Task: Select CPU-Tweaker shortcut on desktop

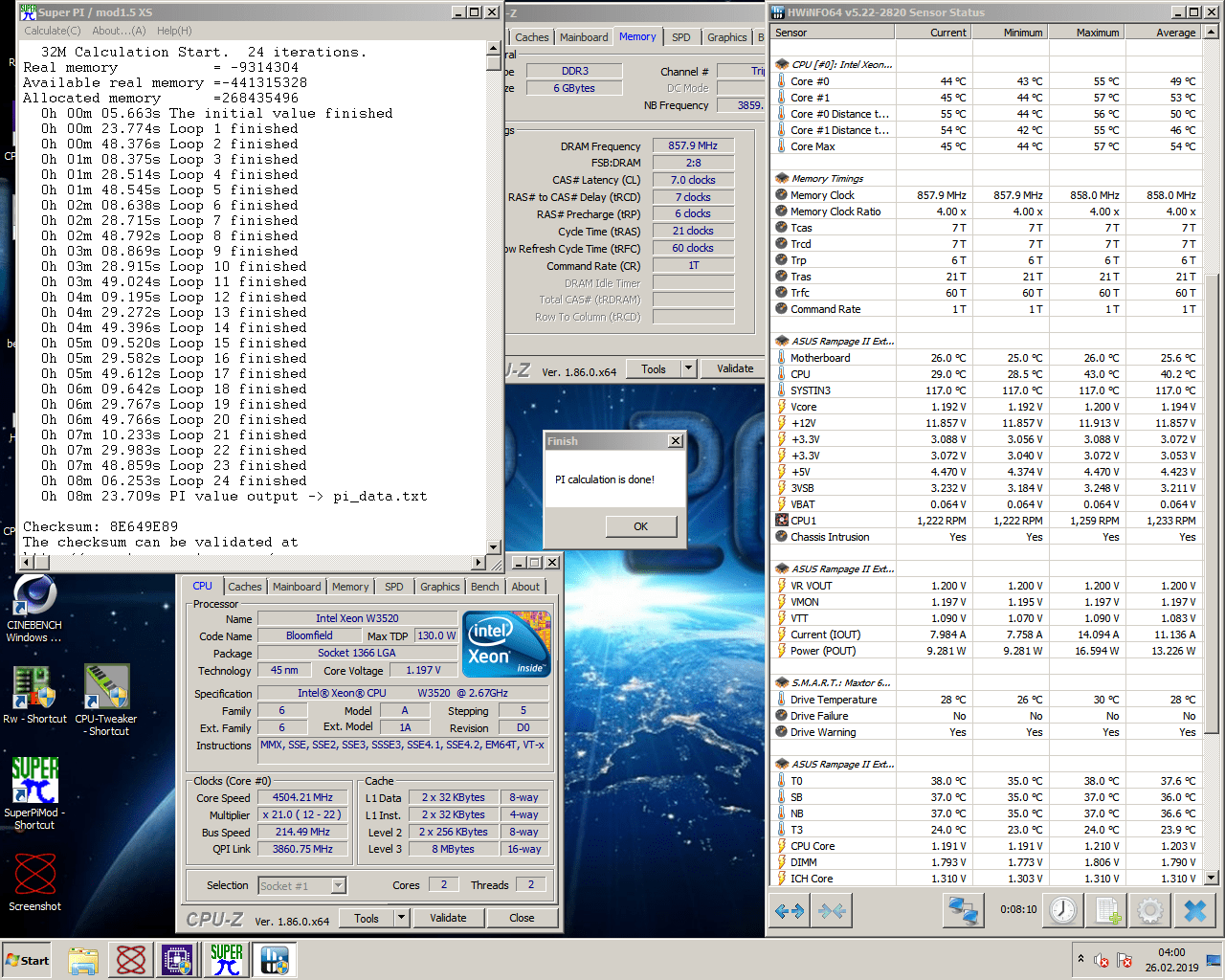Action: 106,701
